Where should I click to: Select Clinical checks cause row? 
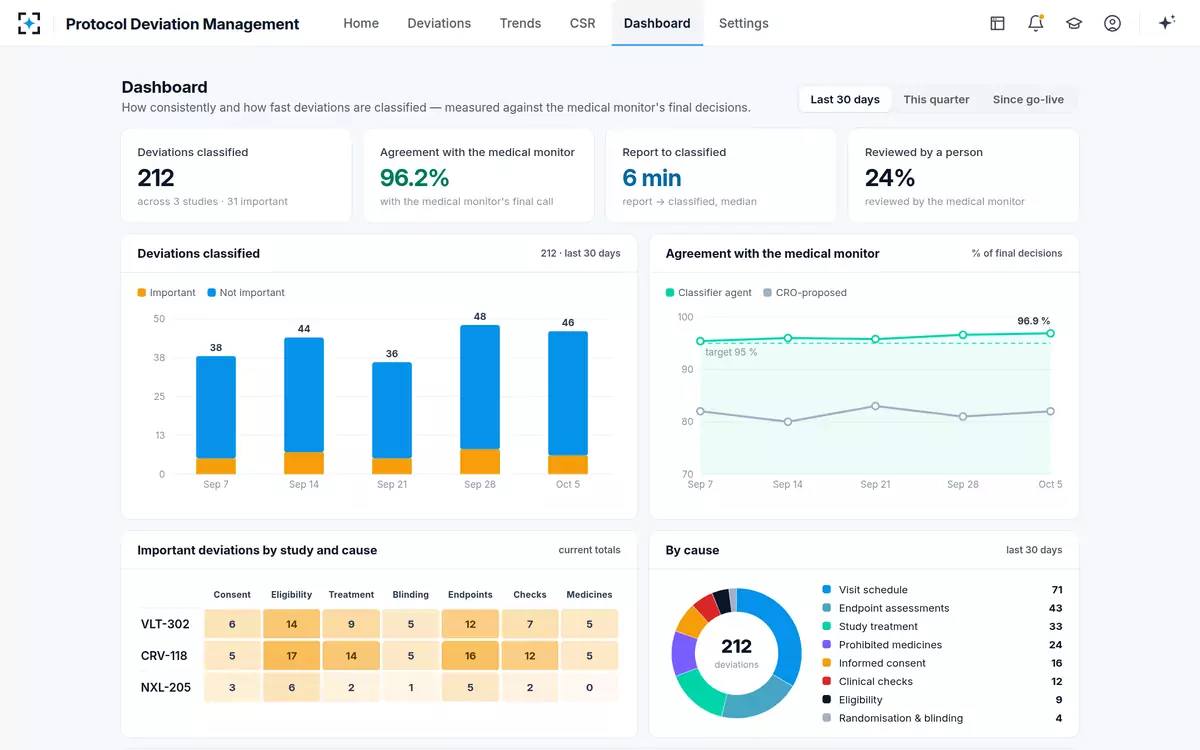(942, 681)
